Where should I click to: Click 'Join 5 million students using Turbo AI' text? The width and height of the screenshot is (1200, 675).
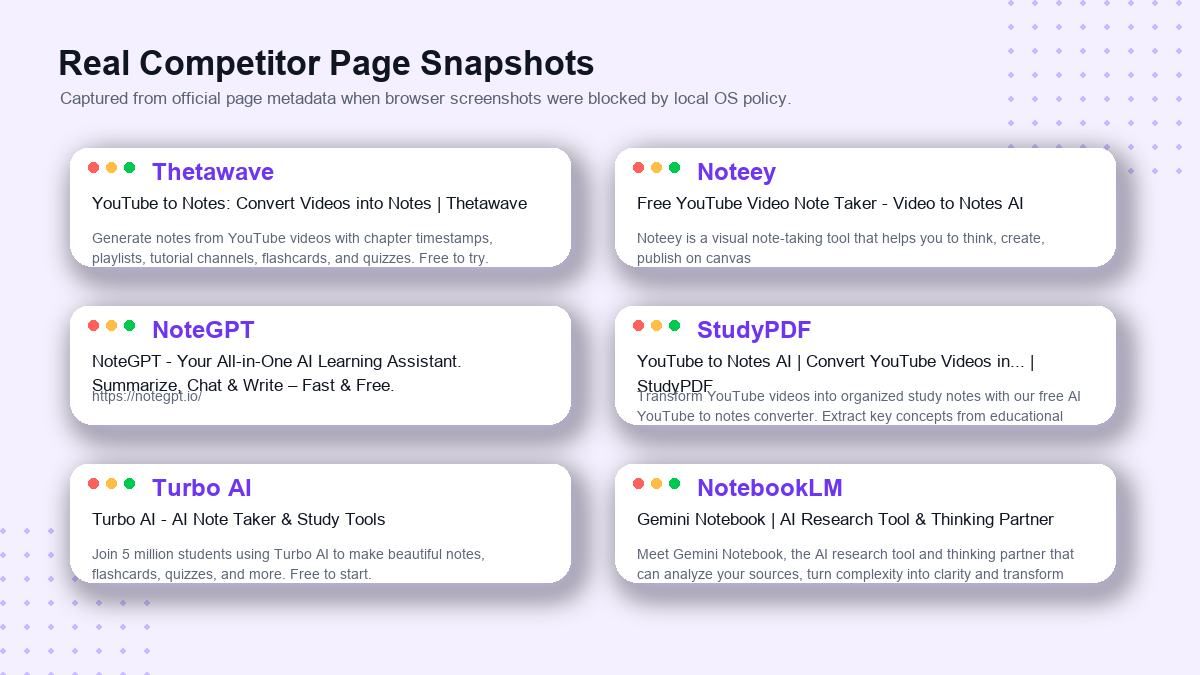(x=288, y=564)
